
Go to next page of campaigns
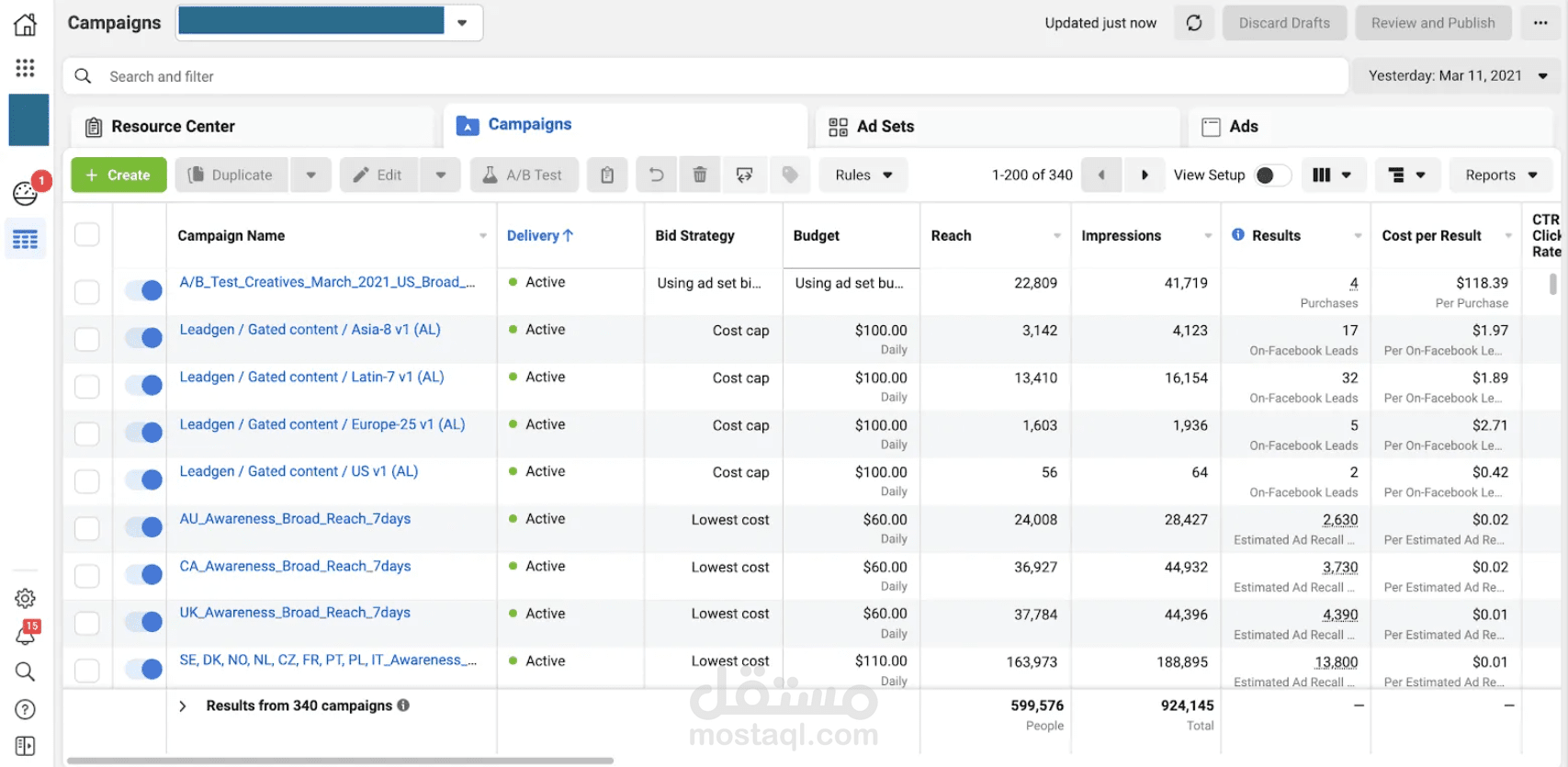tap(1145, 175)
